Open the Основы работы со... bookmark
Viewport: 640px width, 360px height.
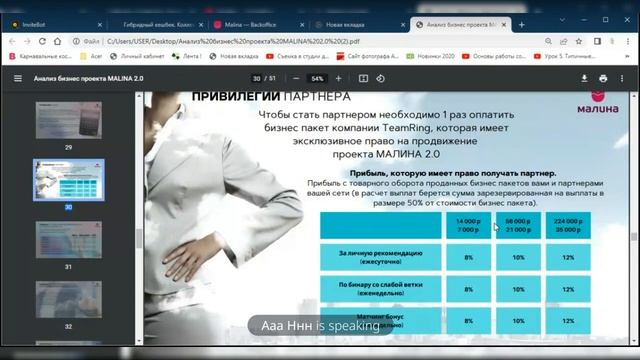(494, 56)
